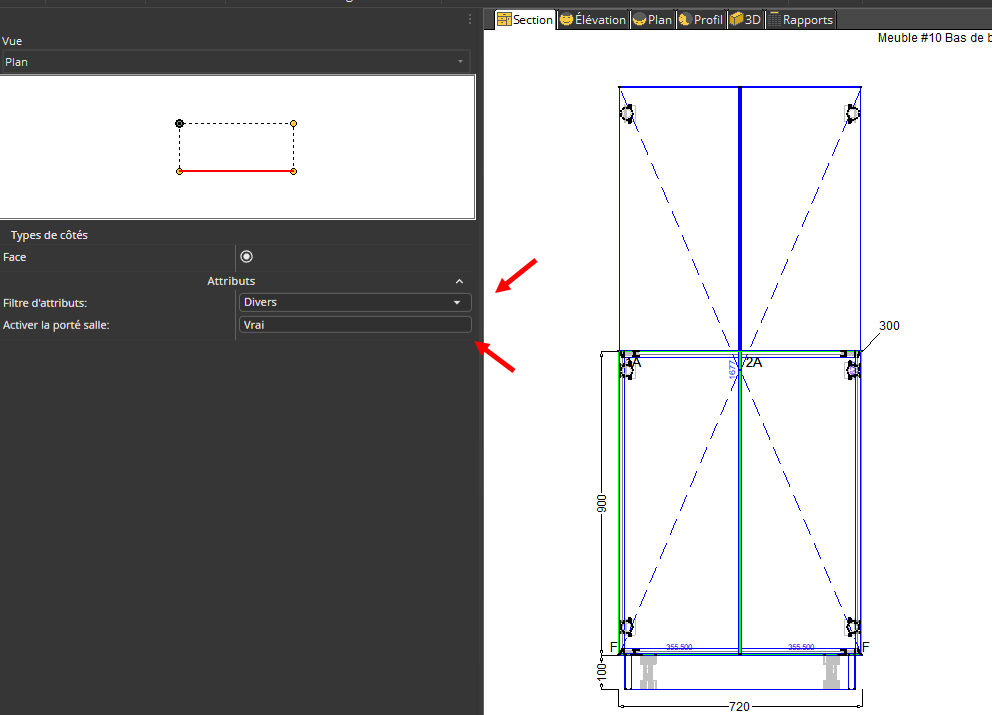Open the Vue dropdown showing Plan

point(236,62)
